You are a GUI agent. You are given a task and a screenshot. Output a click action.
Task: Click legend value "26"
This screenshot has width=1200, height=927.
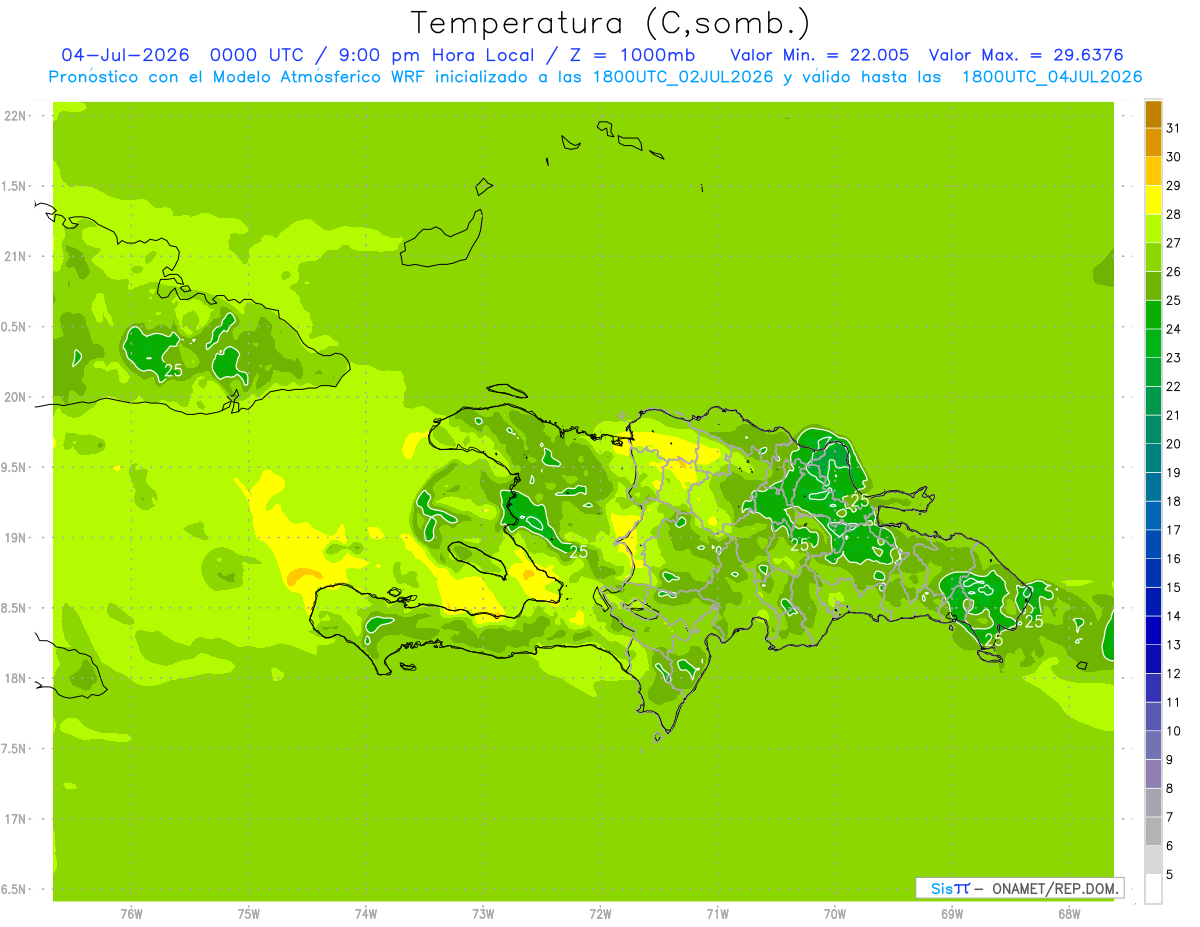click(x=1174, y=271)
